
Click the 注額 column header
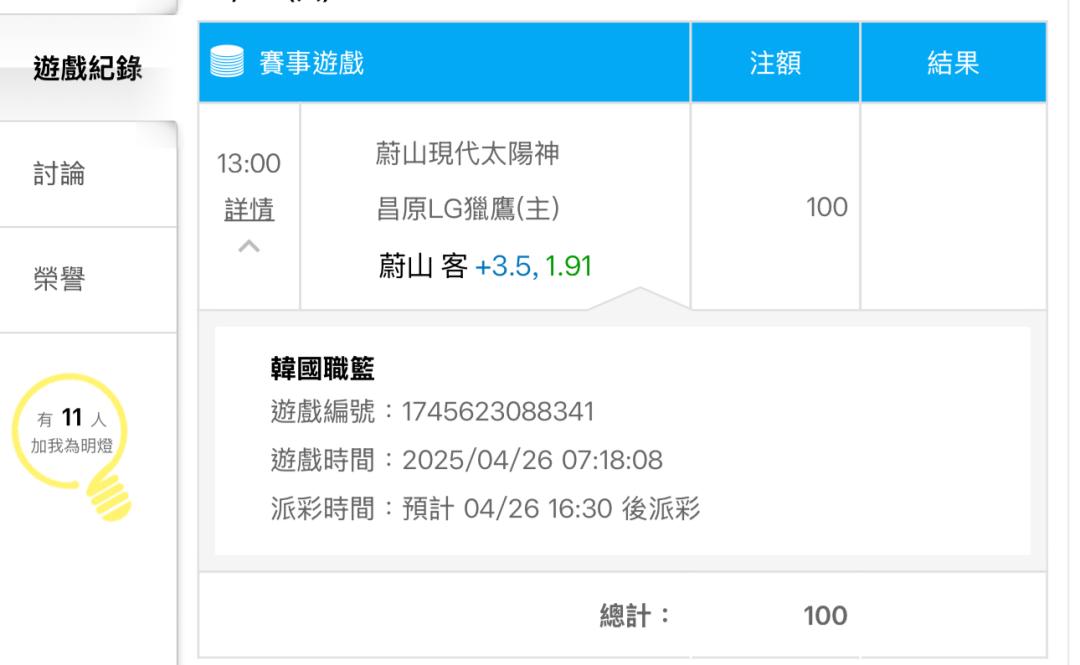coord(776,63)
